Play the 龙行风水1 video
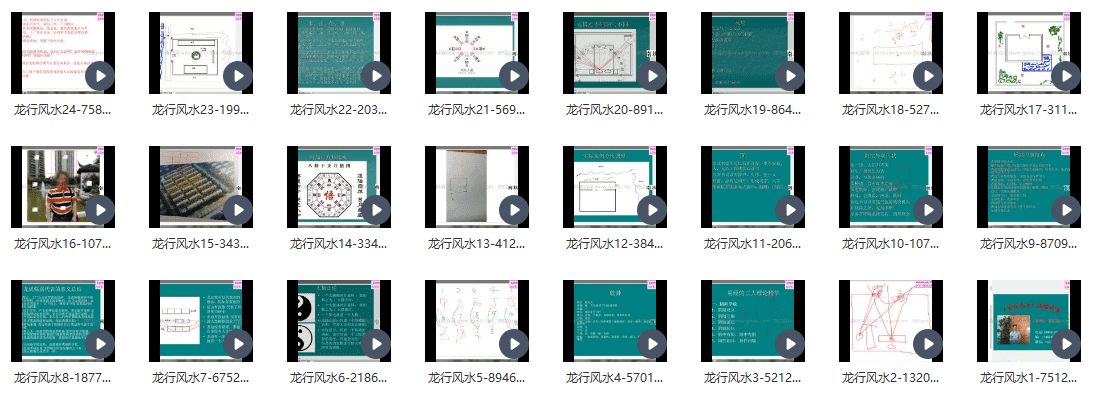The width and height of the screenshot is (1095, 403). coord(1066,344)
